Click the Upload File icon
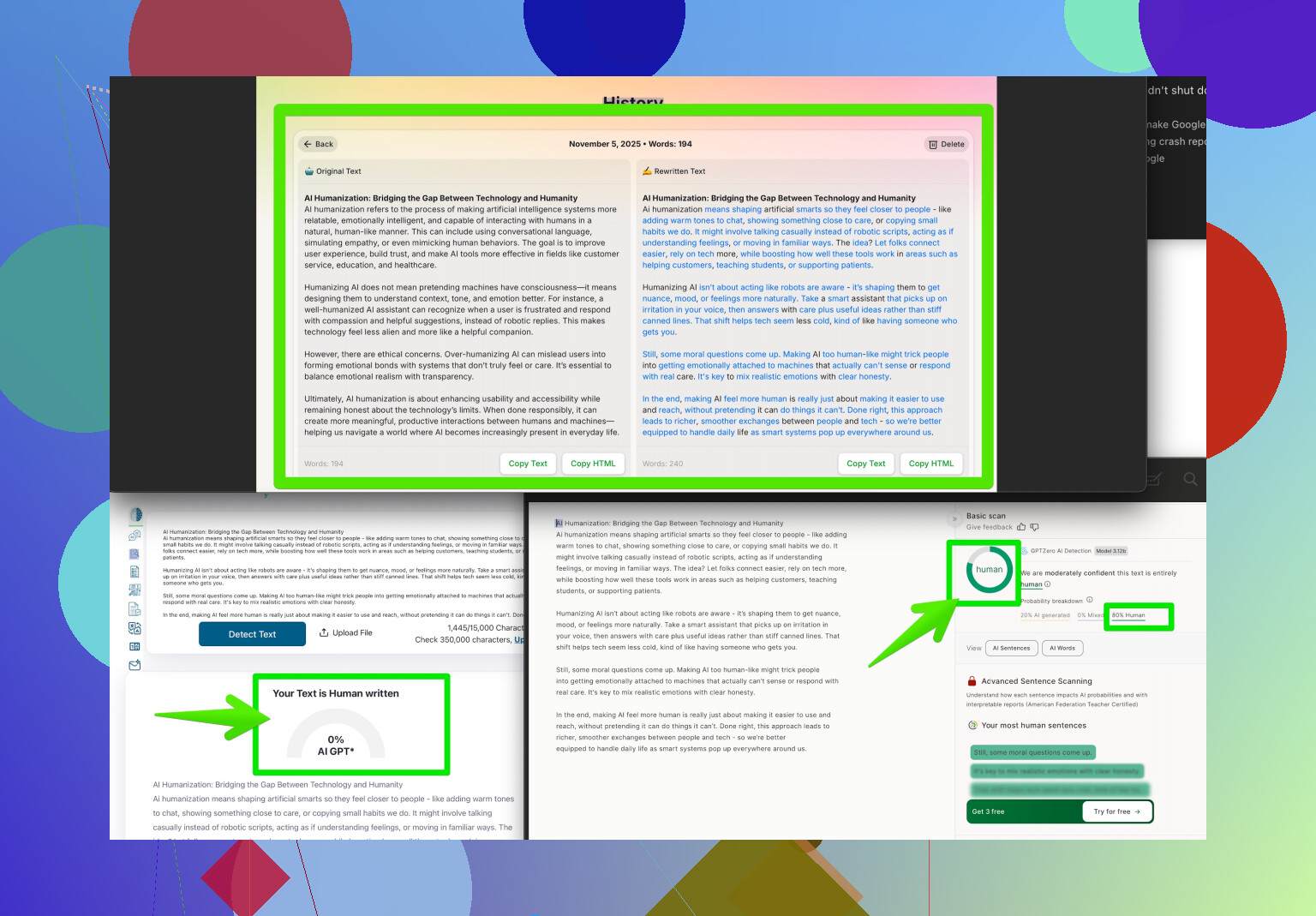This screenshot has height=916, width=1316. [324, 633]
